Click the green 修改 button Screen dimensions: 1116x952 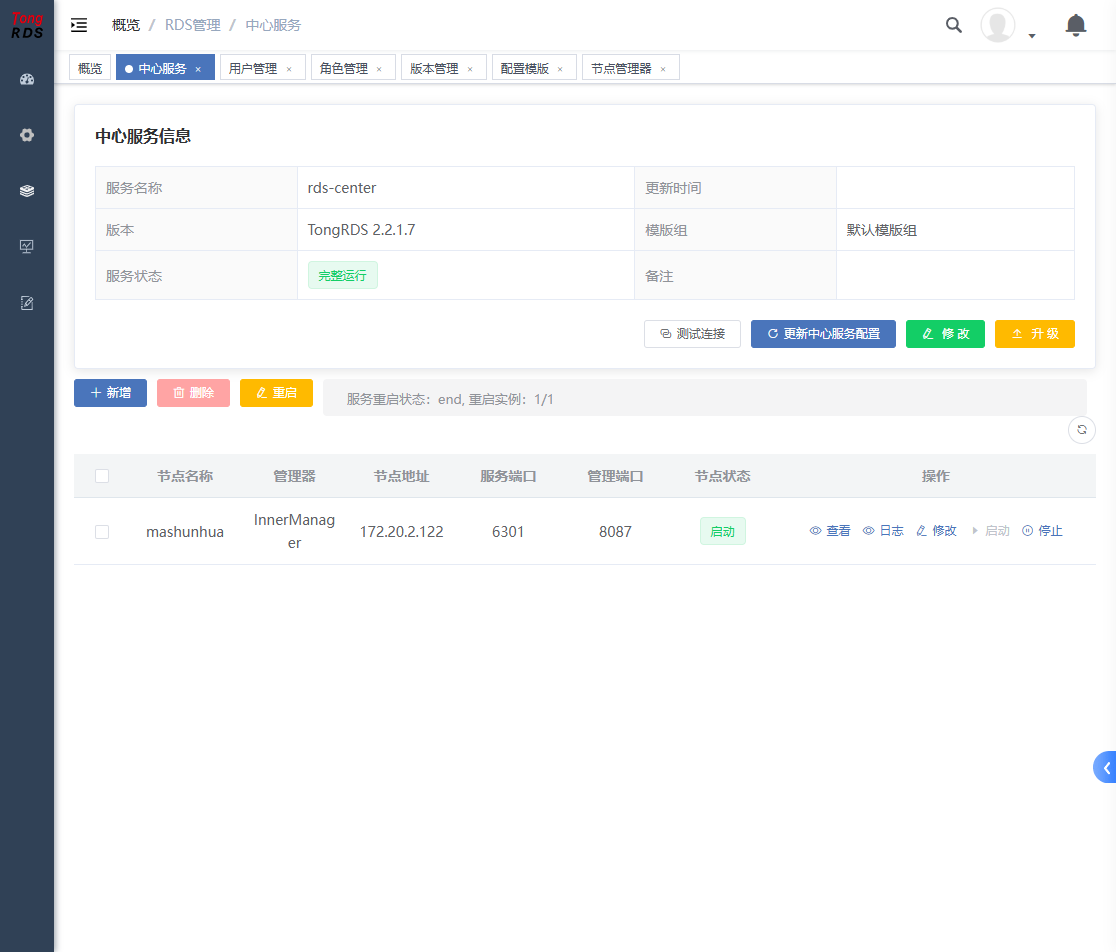945,334
